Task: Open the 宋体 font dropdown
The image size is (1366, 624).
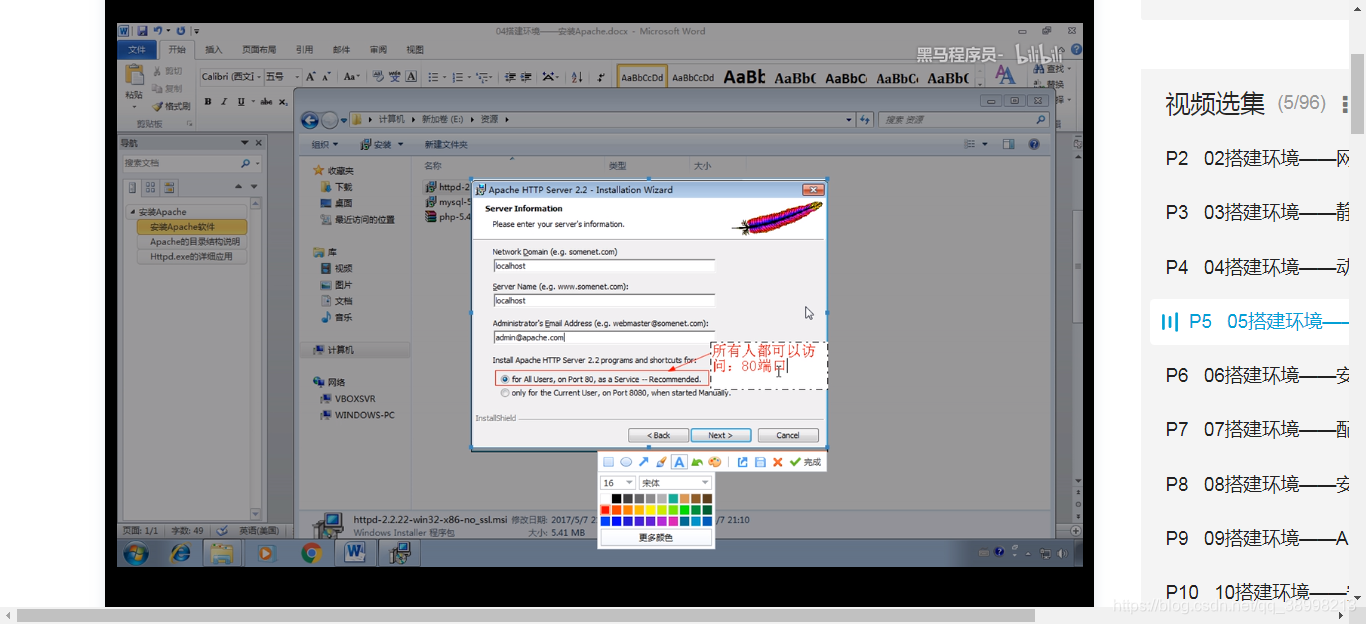Action: pos(676,483)
